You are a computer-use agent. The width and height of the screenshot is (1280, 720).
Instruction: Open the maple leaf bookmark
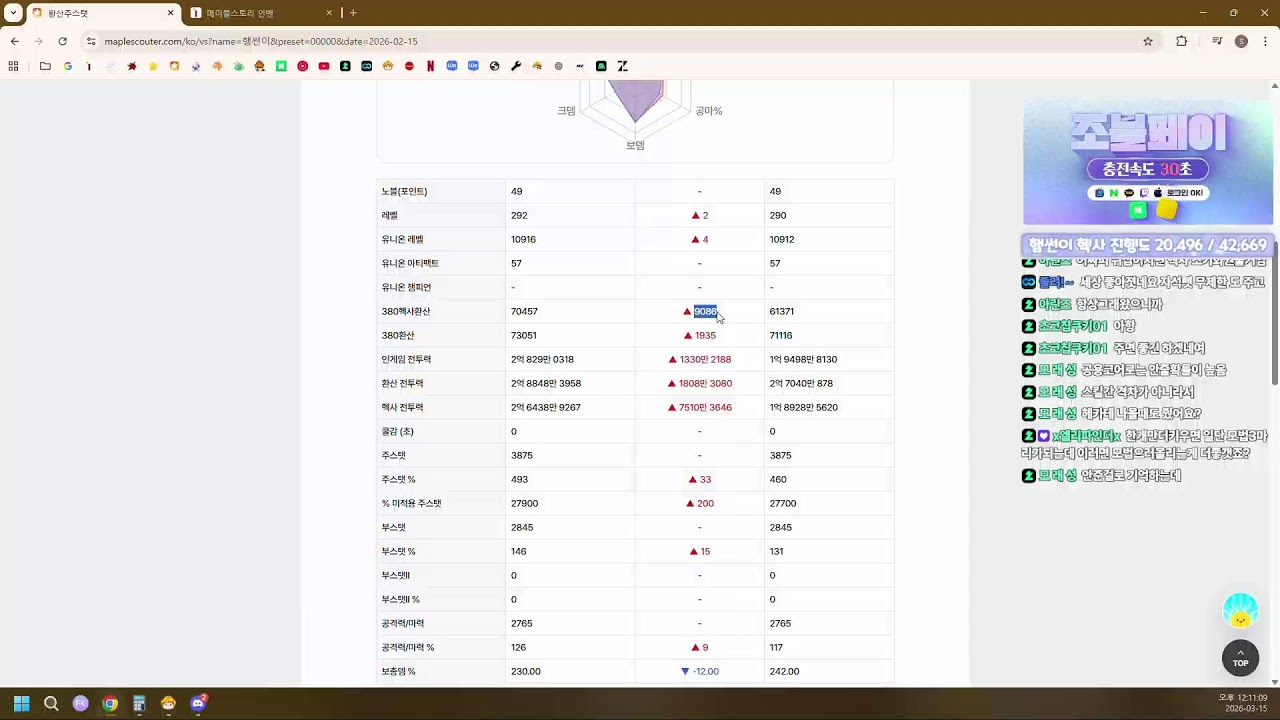(x=131, y=66)
